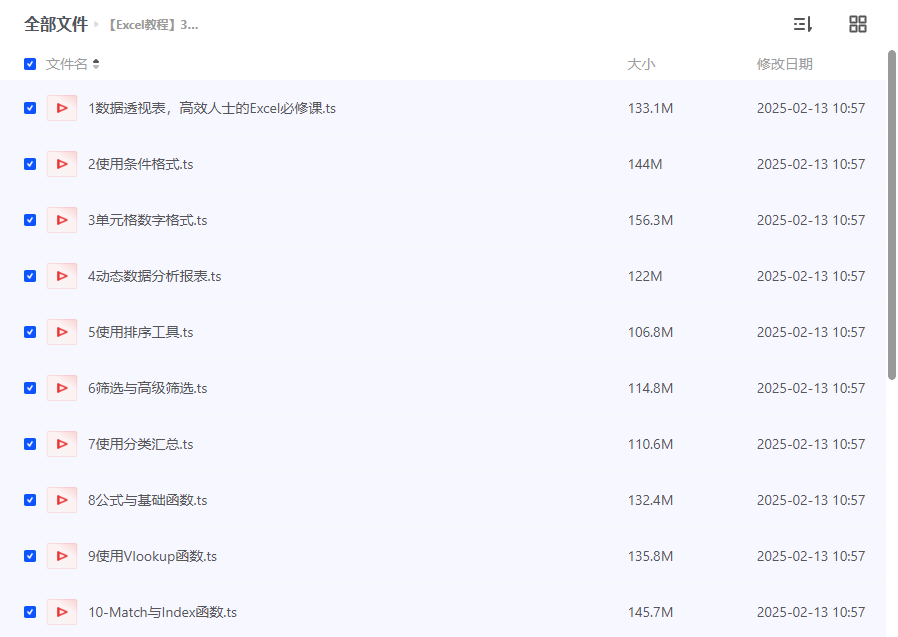Click the 132.4M size value
Viewport: 898px width, 637px height.
pyautogui.click(x=650, y=500)
